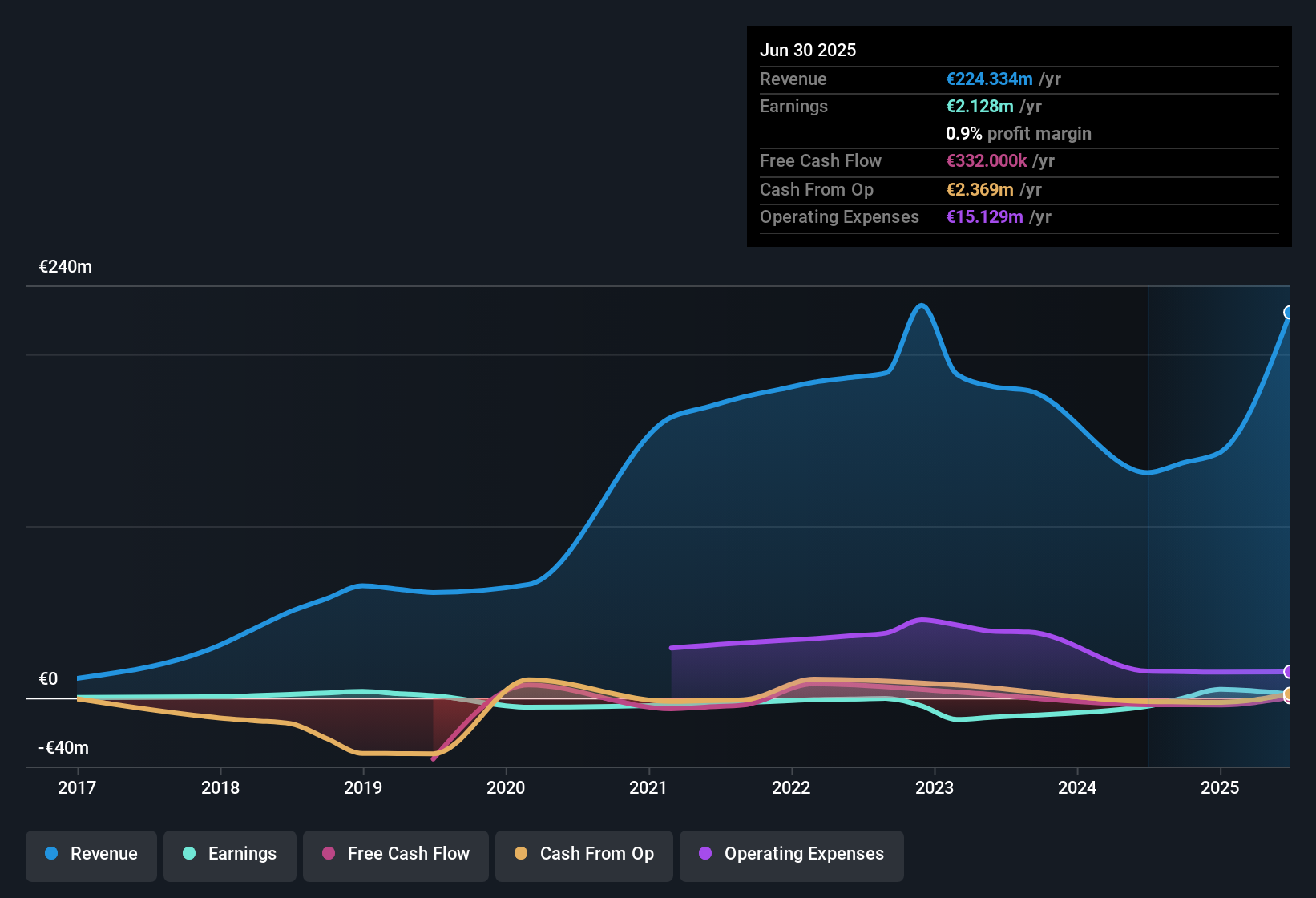Expand the Jun 30 2025 tooltip panel

point(1018,136)
